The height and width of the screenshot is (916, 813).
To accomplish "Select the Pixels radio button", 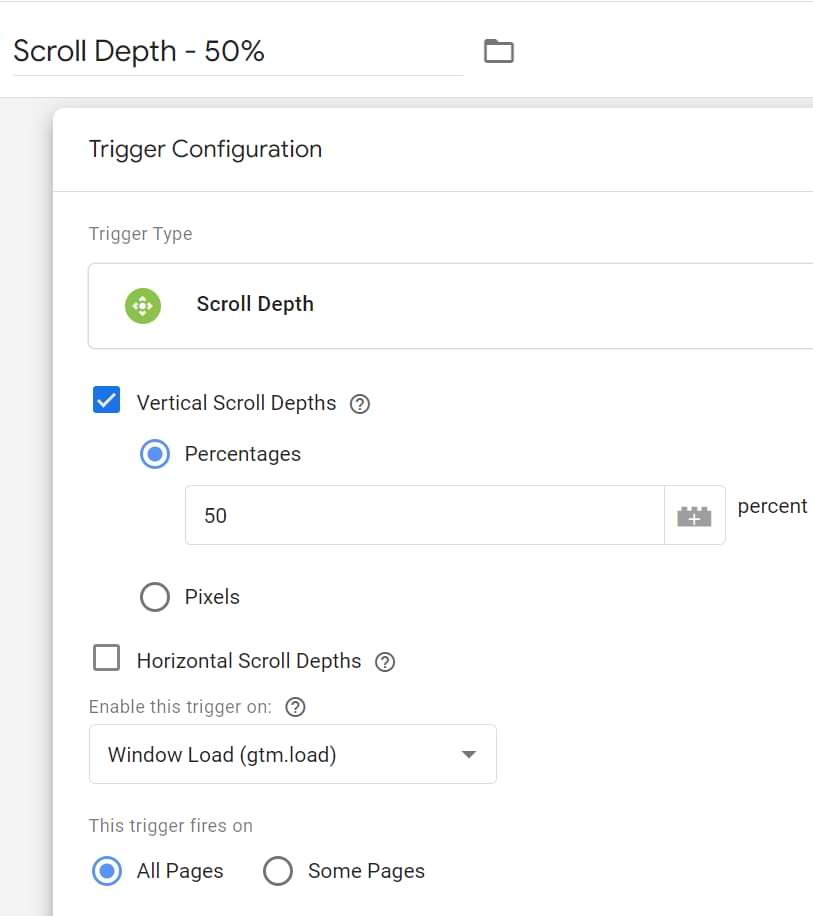I will click(x=155, y=597).
